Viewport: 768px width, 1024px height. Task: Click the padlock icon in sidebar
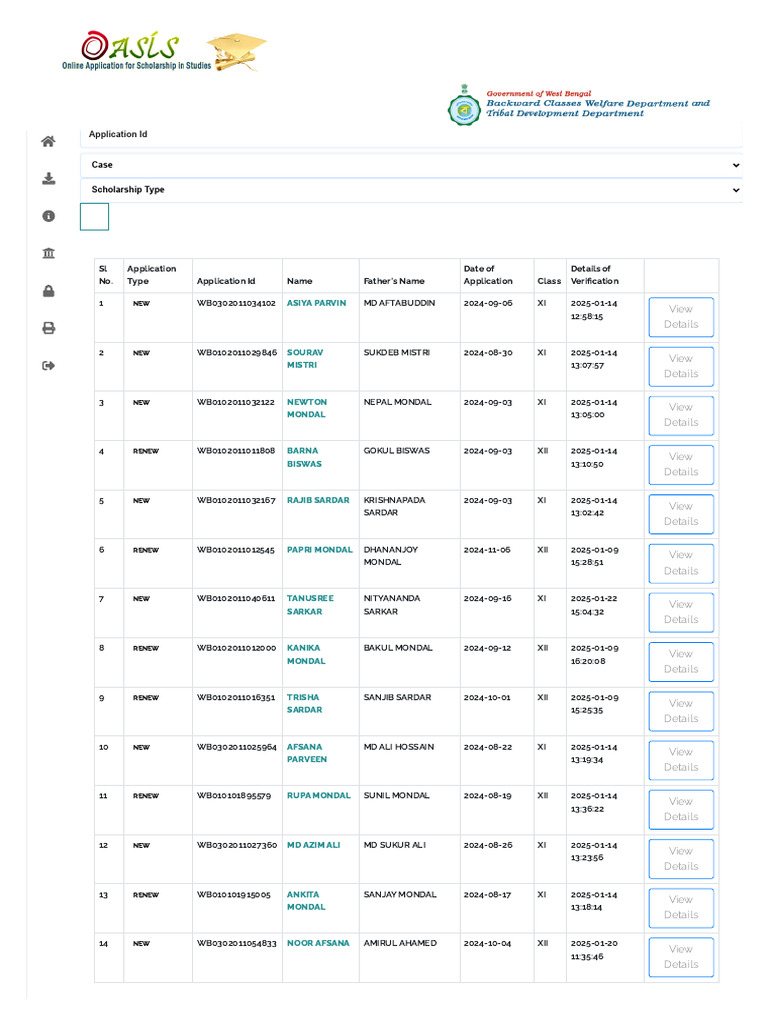[x=48, y=291]
